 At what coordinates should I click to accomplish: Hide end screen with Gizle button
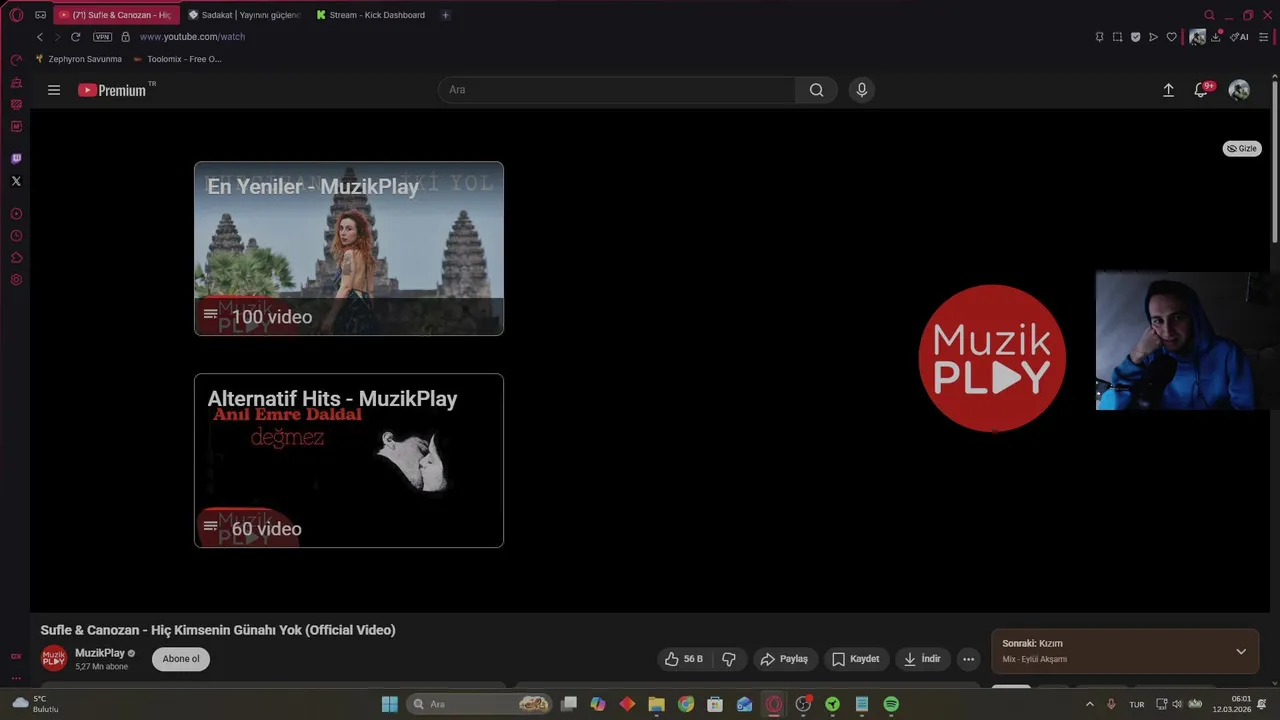(1242, 148)
